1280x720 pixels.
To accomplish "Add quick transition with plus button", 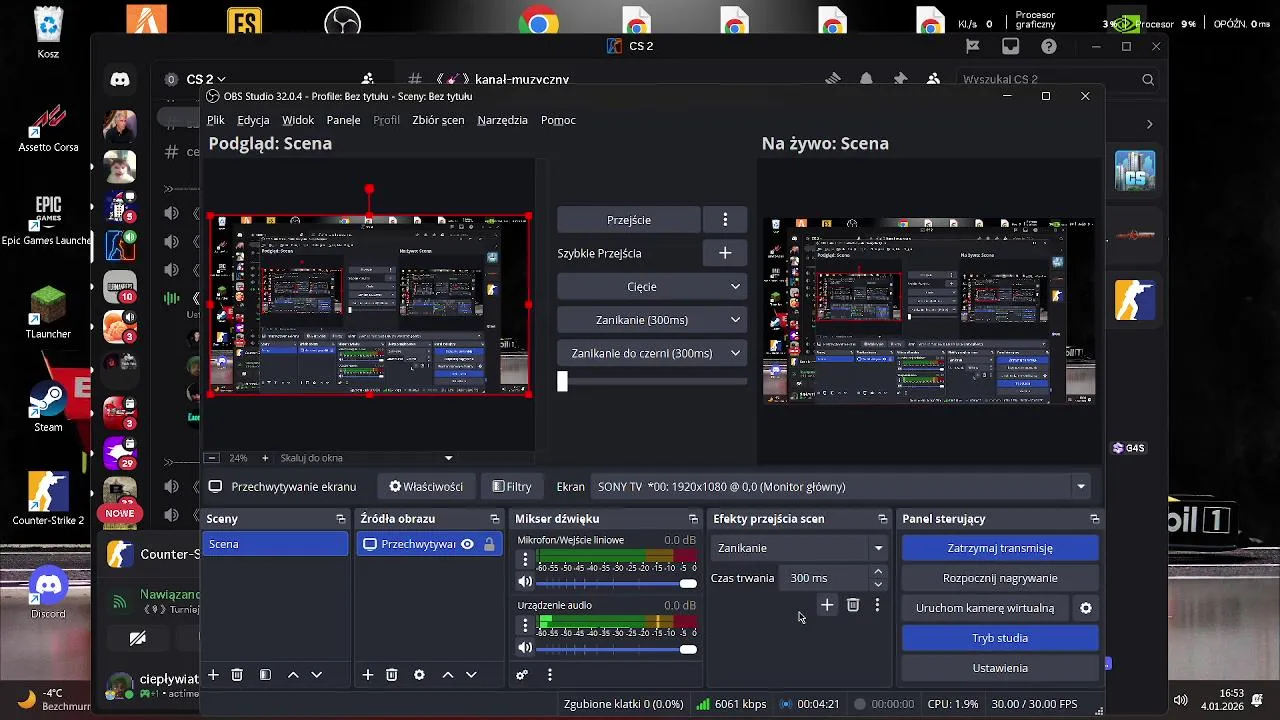I will (x=725, y=253).
